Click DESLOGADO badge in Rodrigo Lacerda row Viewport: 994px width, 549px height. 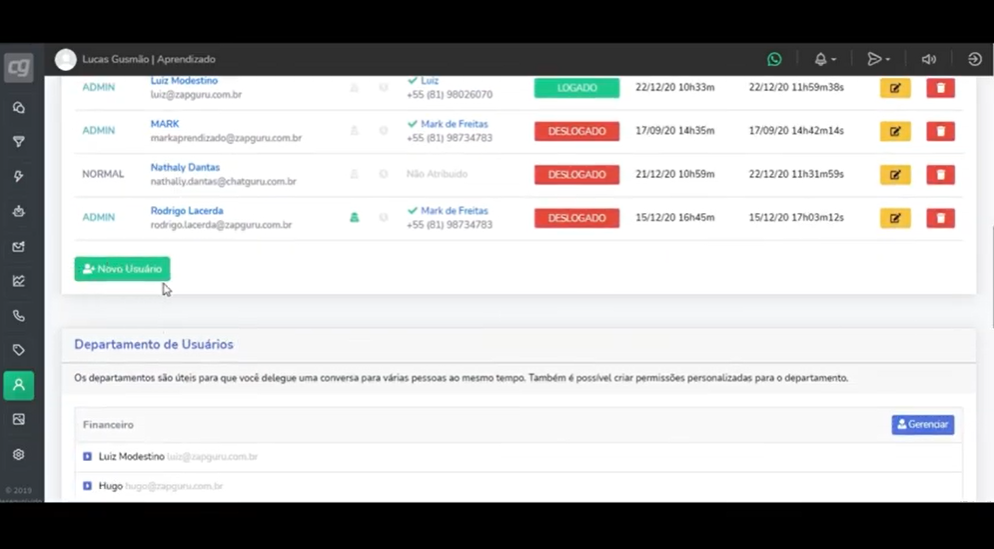pos(577,218)
